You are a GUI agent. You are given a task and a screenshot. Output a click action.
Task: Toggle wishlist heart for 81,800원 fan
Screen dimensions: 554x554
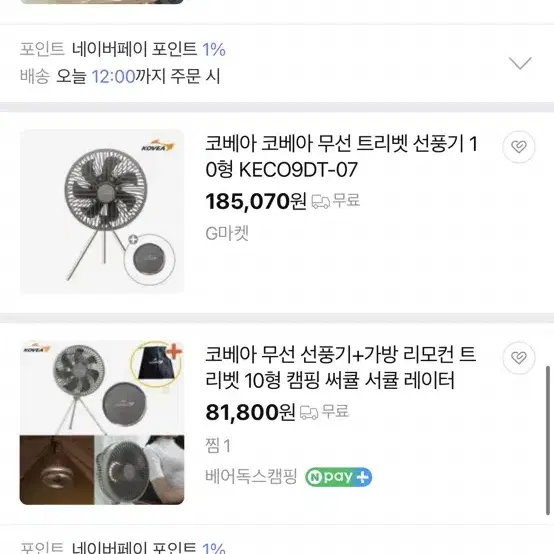(519, 358)
